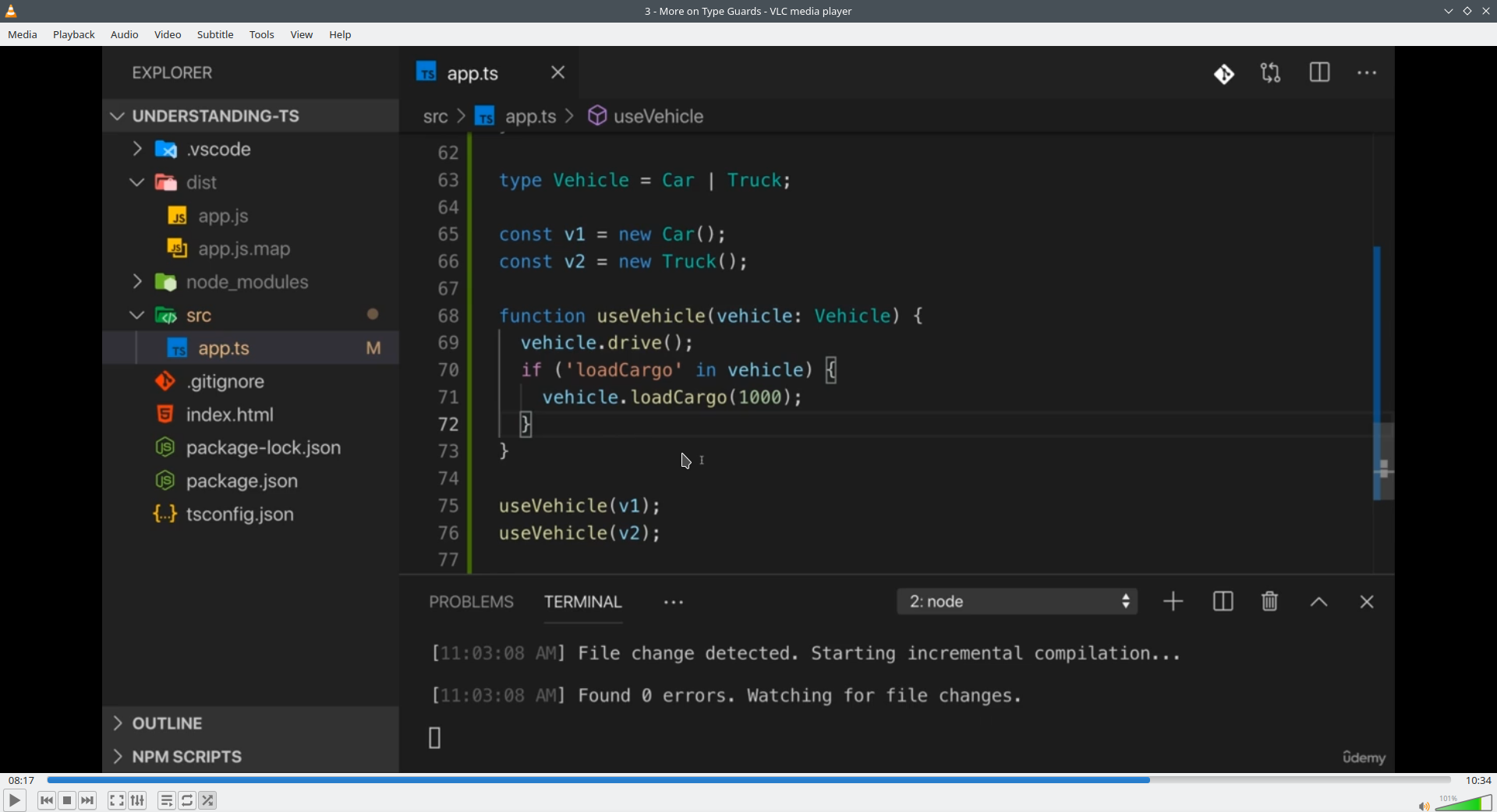Select app.ts in the explorer tree
The height and width of the screenshot is (812, 1497).
[251, 348]
